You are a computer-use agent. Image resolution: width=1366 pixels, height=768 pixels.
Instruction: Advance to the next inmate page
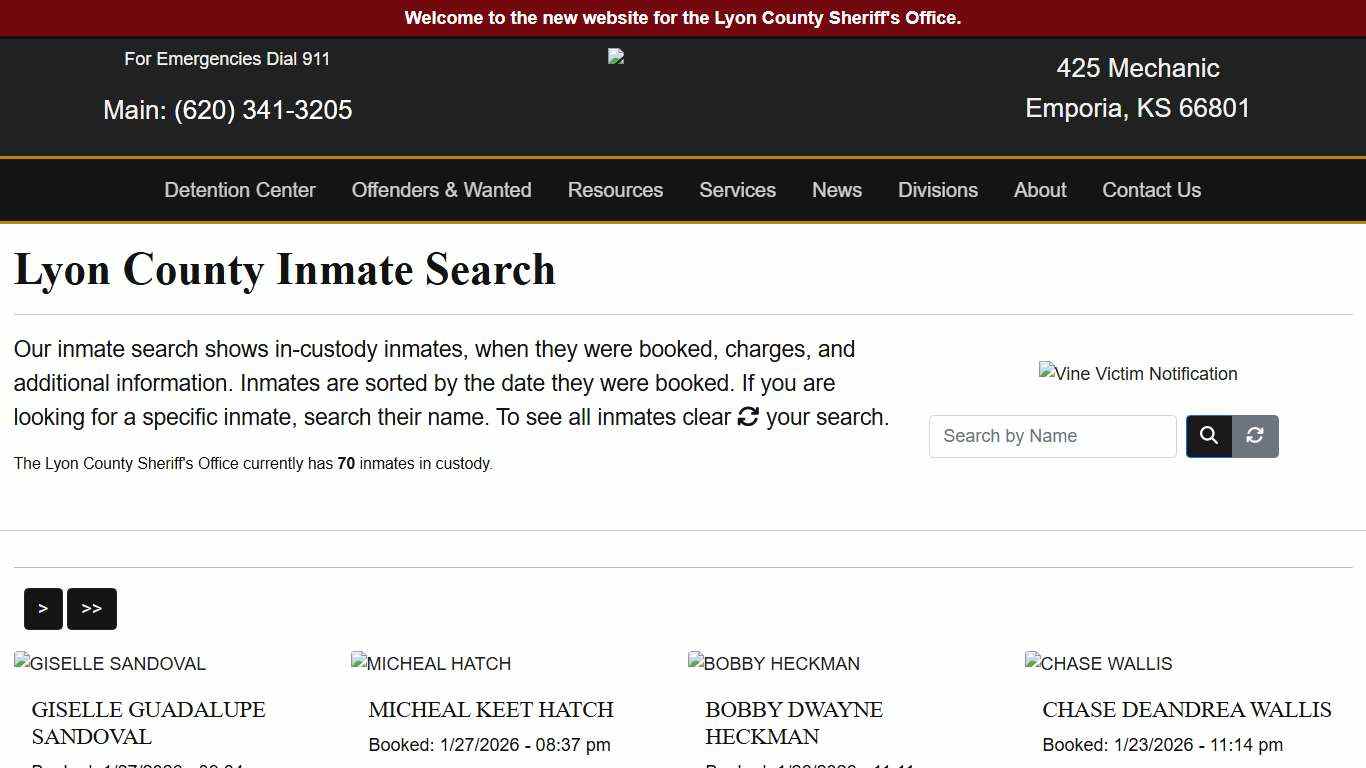coord(43,608)
